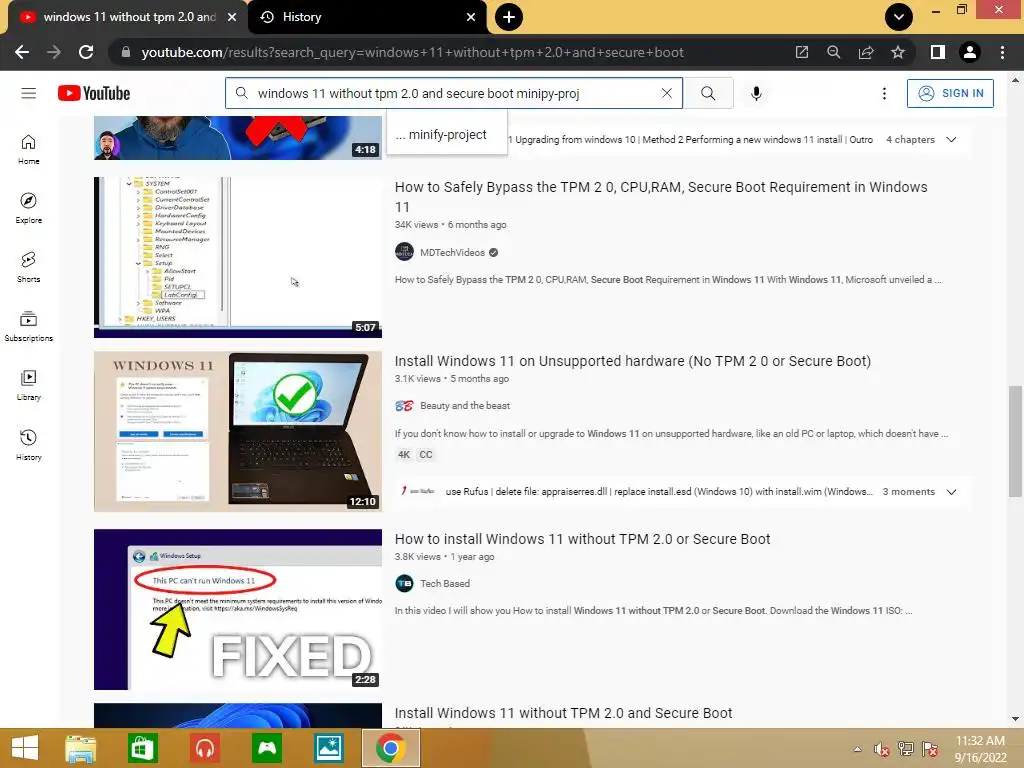
Task: Go back in the browser
Action: coord(22,52)
